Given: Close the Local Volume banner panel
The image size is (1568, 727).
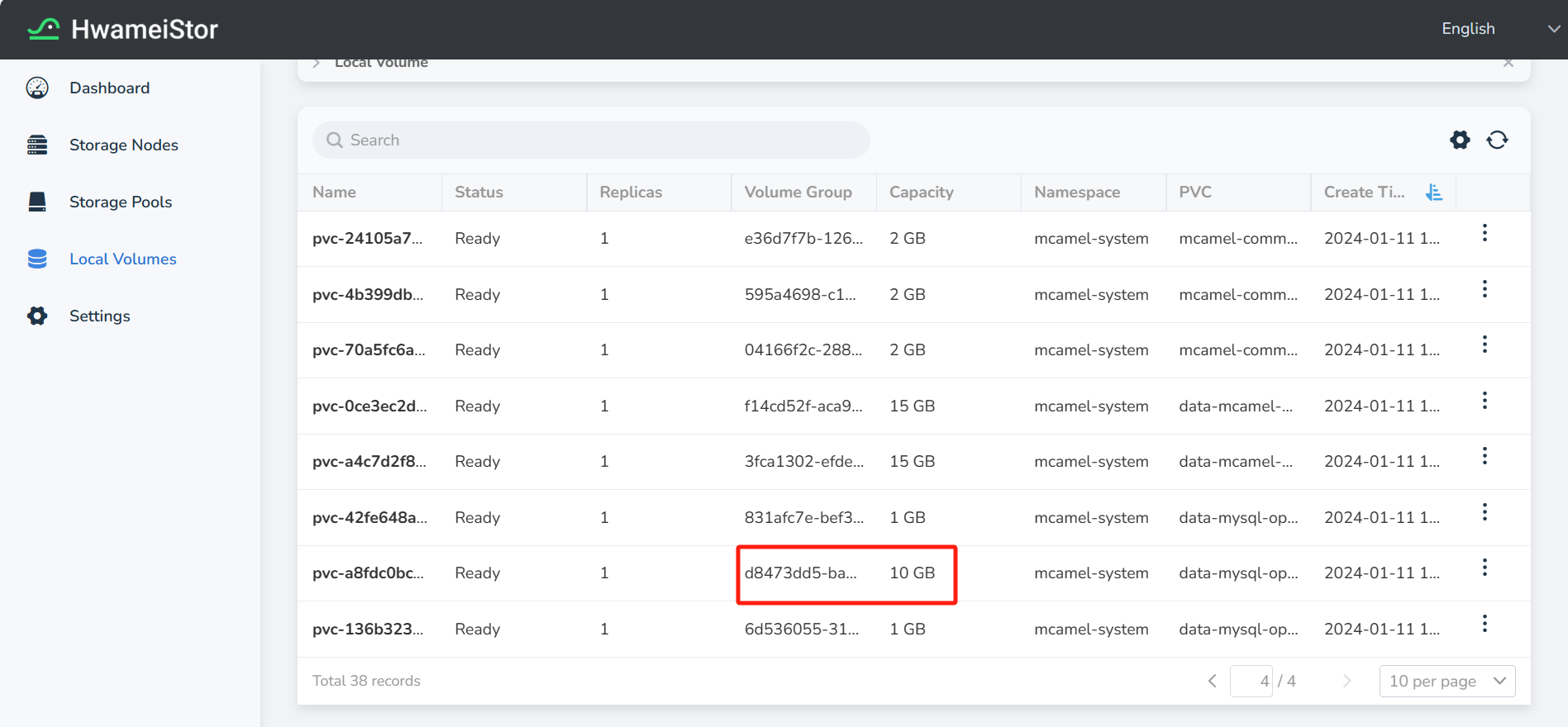Looking at the screenshot, I should tap(1508, 63).
